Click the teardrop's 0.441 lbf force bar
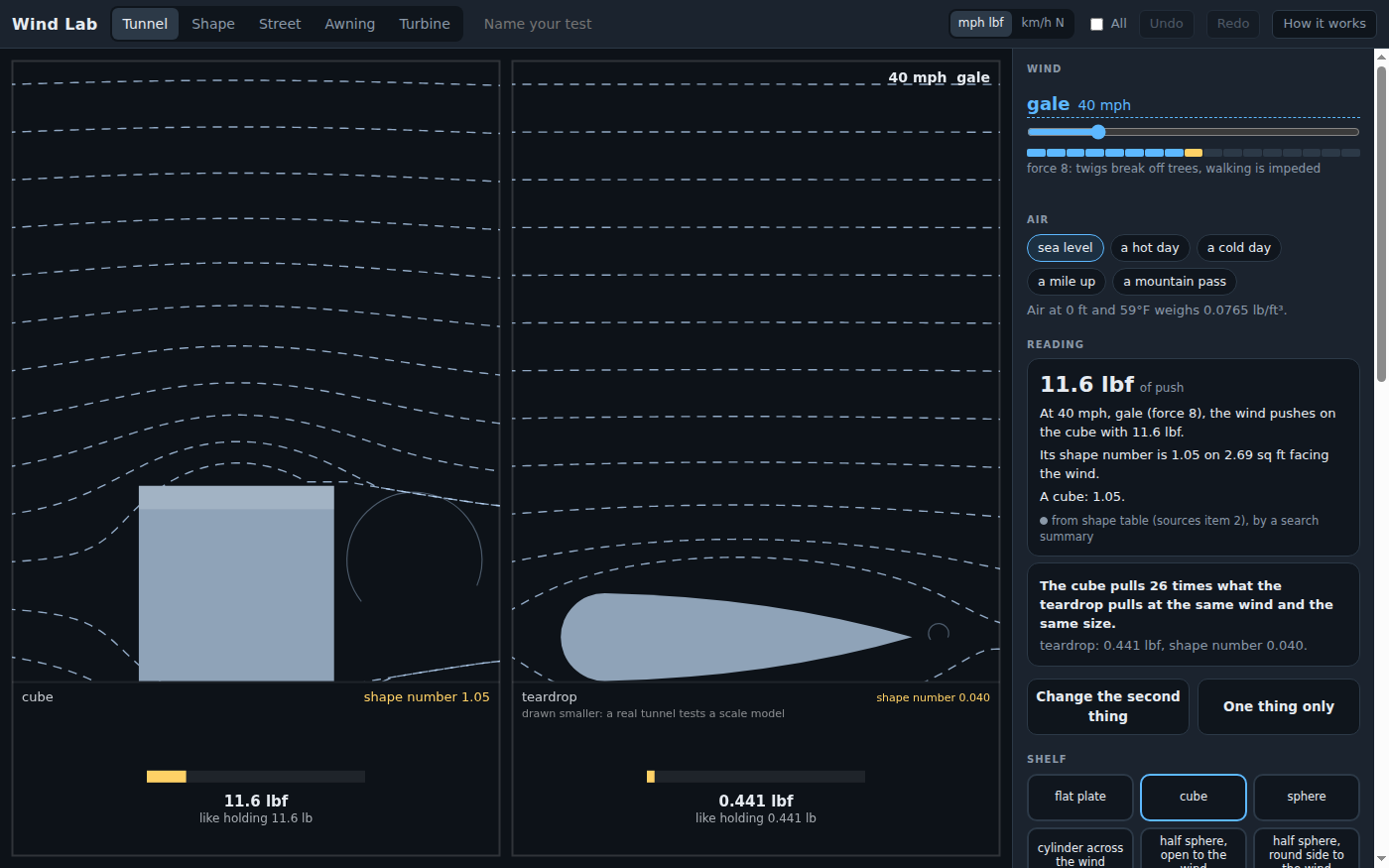The width and height of the screenshot is (1389, 868). coord(756,777)
